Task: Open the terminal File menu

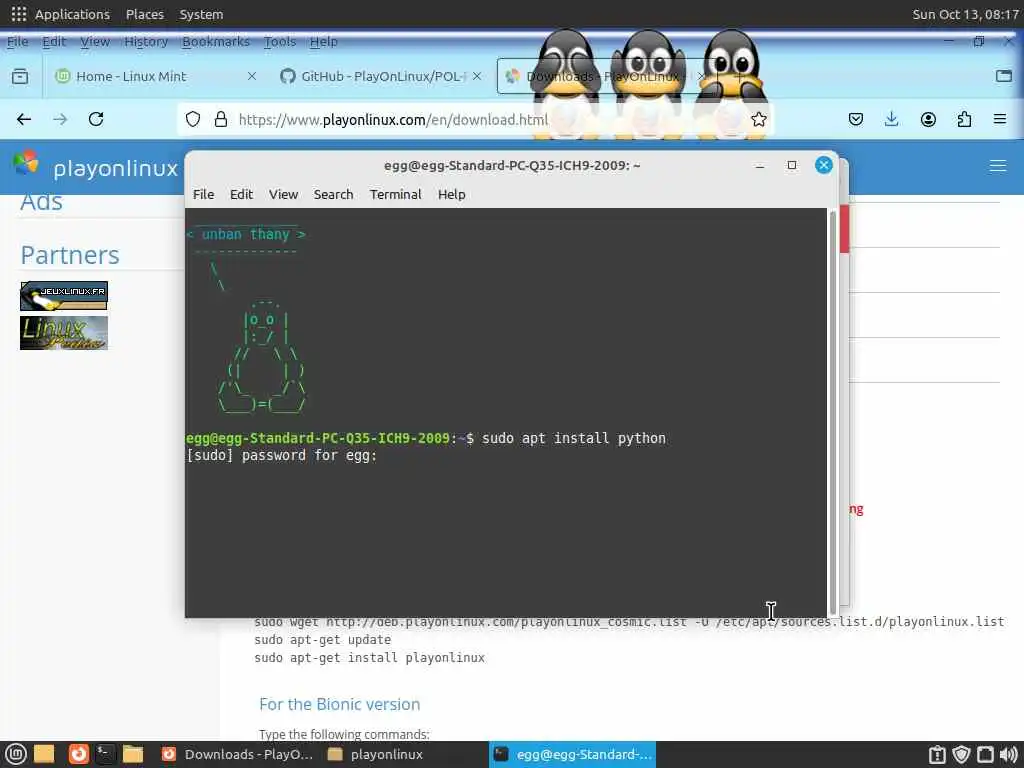Action: click(203, 194)
